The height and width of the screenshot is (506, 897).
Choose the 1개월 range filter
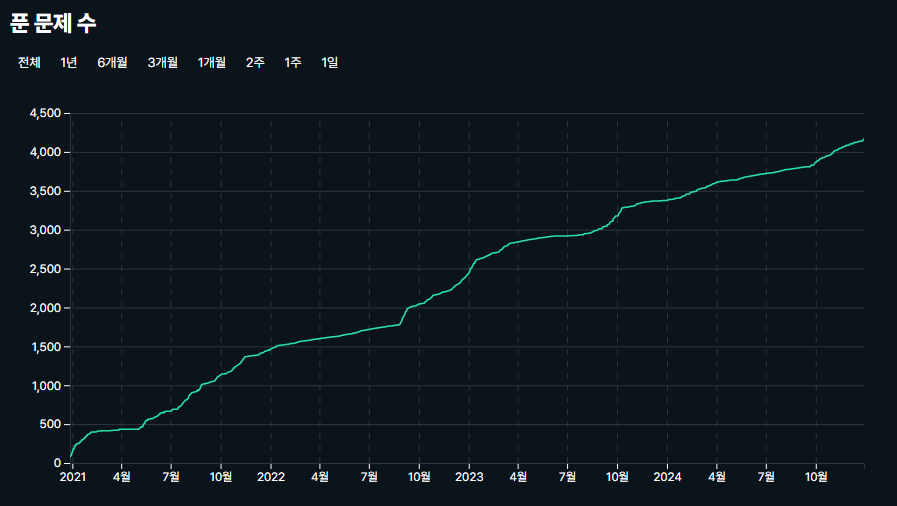(x=212, y=62)
